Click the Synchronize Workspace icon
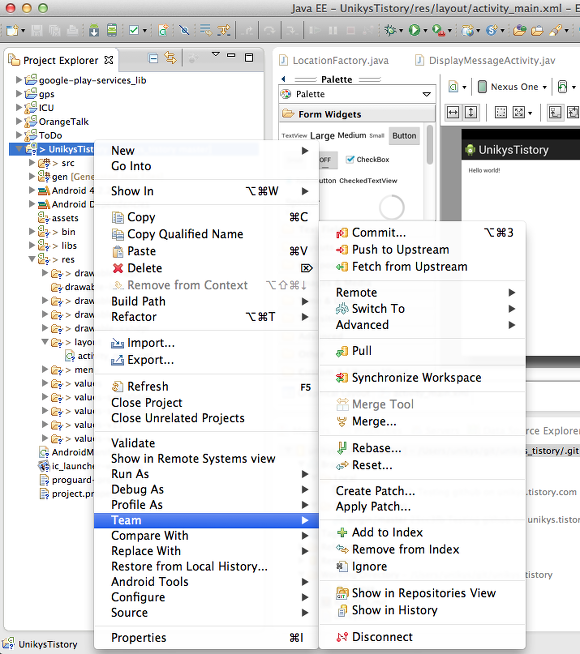The image size is (580, 654). [342, 378]
